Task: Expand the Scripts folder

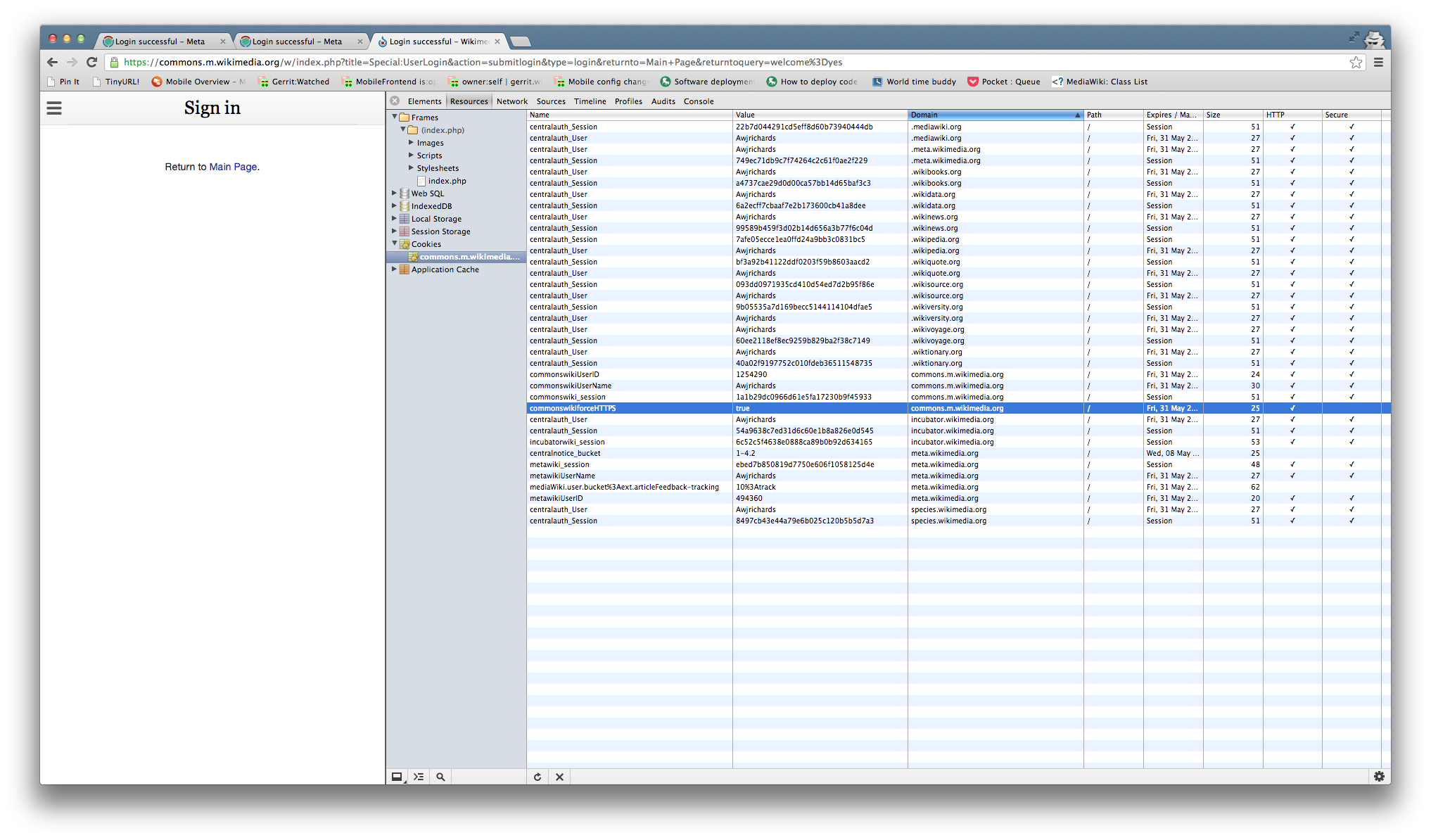Action: (411, 155)
